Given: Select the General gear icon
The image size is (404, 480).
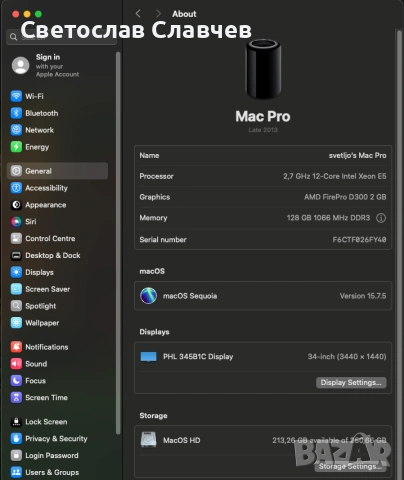Looking at the screenshot, I should pyautogui.click(x=16, y=171).
